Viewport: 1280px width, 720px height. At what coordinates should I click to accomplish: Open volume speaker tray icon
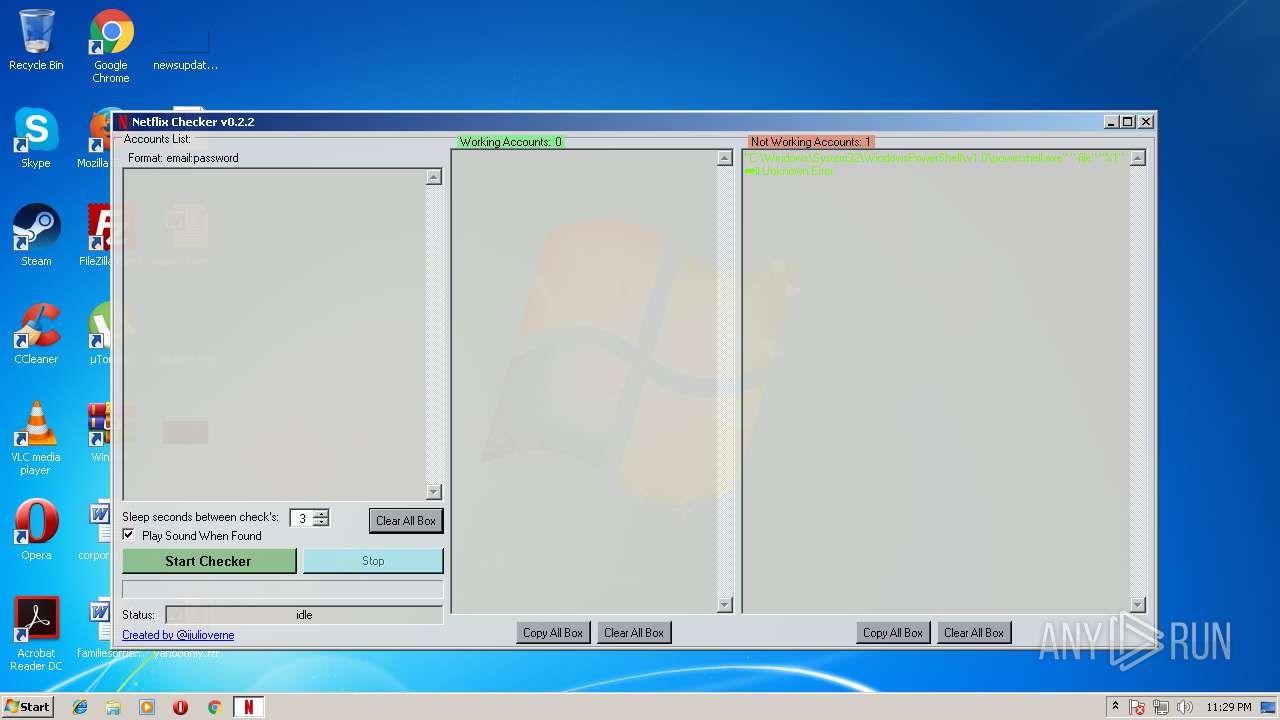click(1184, 707)
